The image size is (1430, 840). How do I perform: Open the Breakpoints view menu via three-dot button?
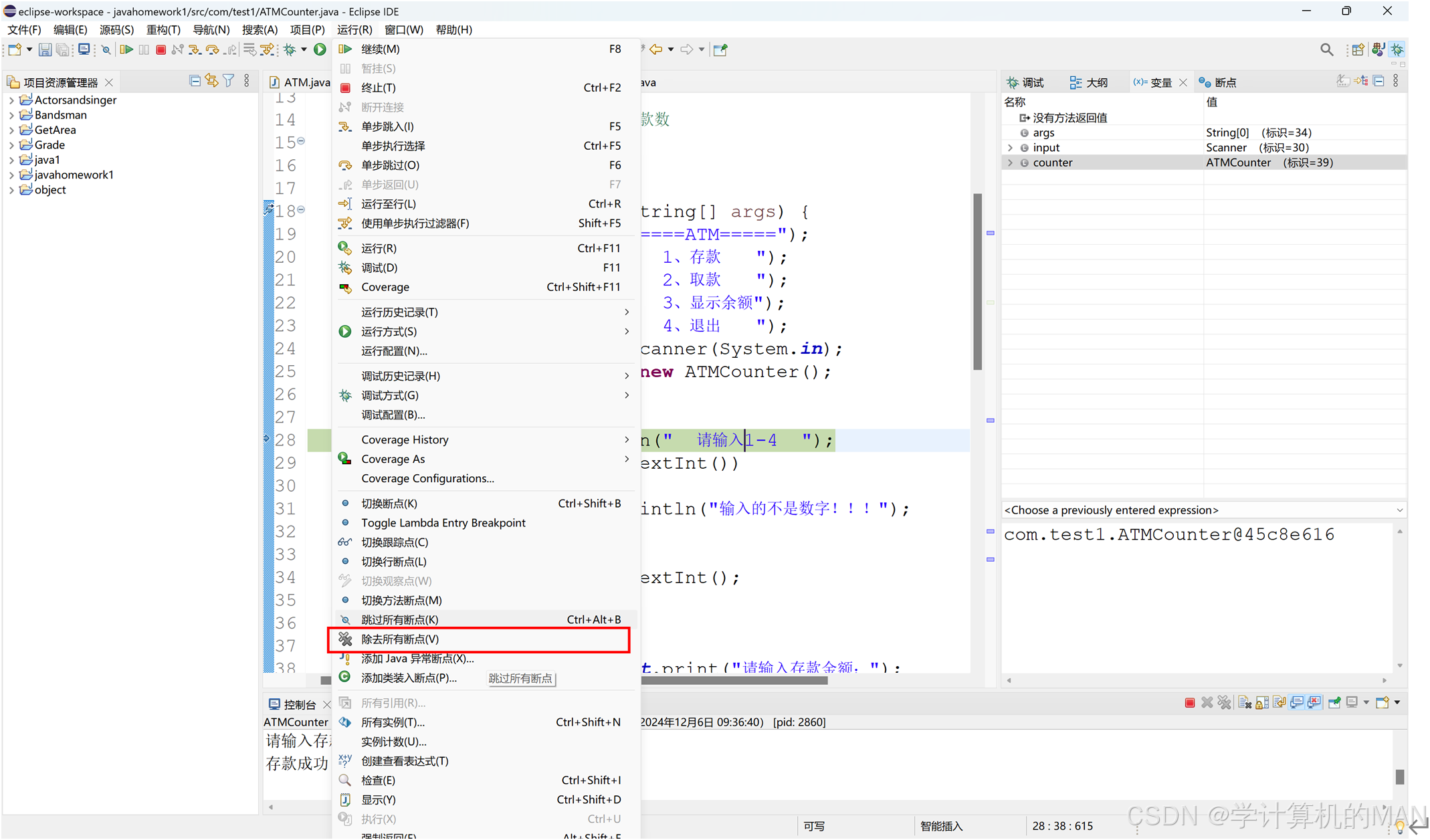pos(1396,81)
